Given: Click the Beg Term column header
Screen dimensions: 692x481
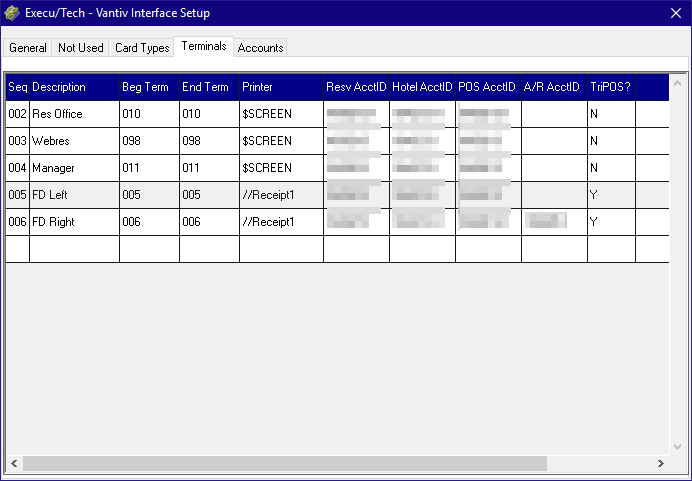Looking at the screenshot, I should 149,87.
